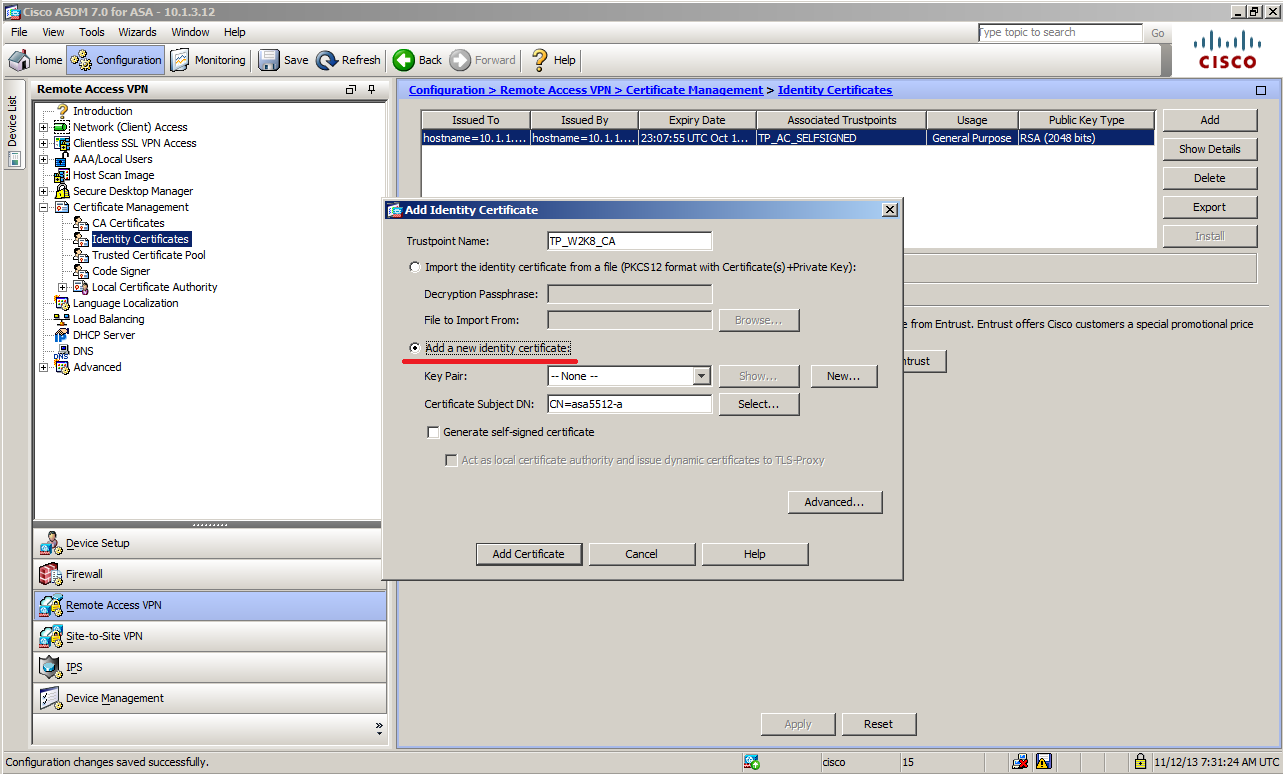The width and height of the screenshot is (1283, 774).
Task: Collapse Certificate Management node
Action: (43, 207)
